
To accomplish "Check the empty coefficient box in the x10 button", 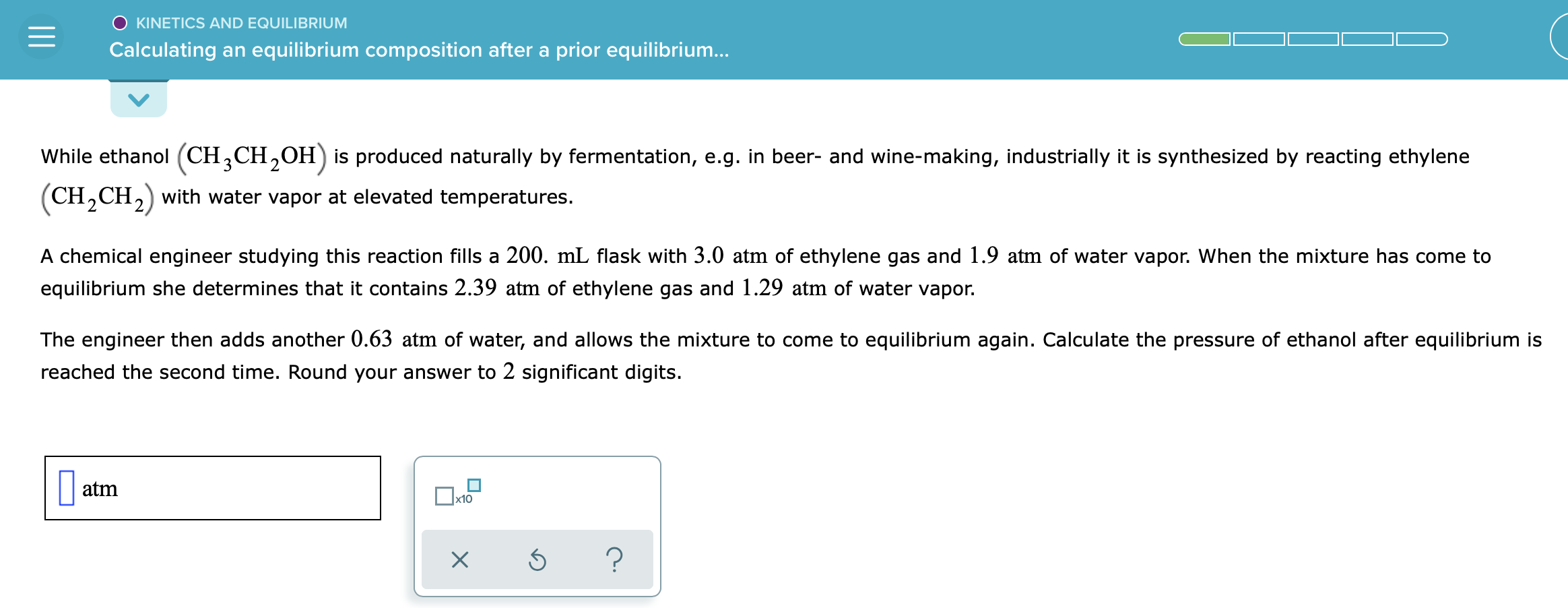I will click(444, 496).
